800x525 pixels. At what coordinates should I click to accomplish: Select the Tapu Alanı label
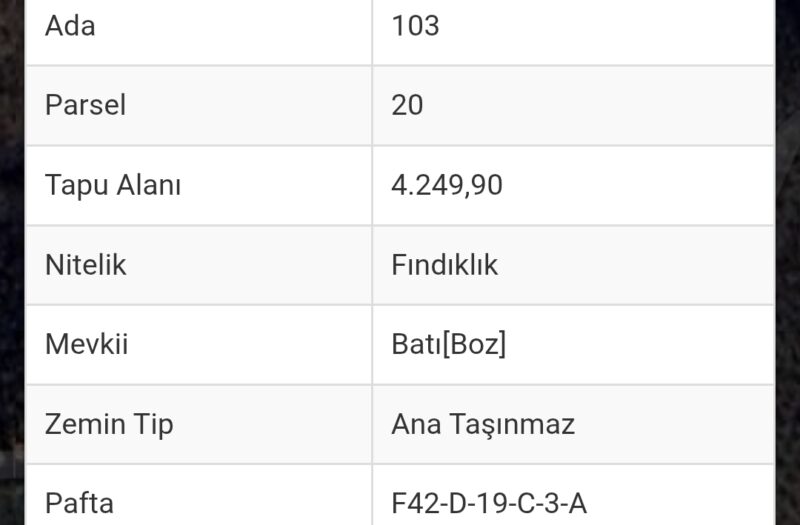pos(113,185)
